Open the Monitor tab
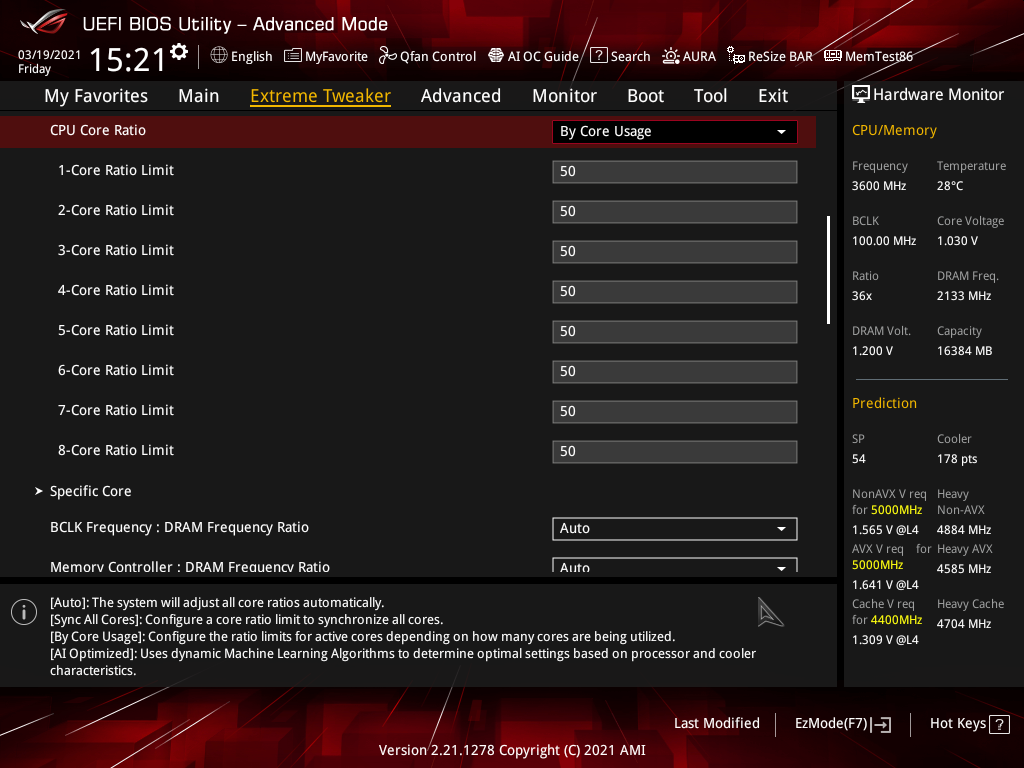 click(x=564, y=96)
